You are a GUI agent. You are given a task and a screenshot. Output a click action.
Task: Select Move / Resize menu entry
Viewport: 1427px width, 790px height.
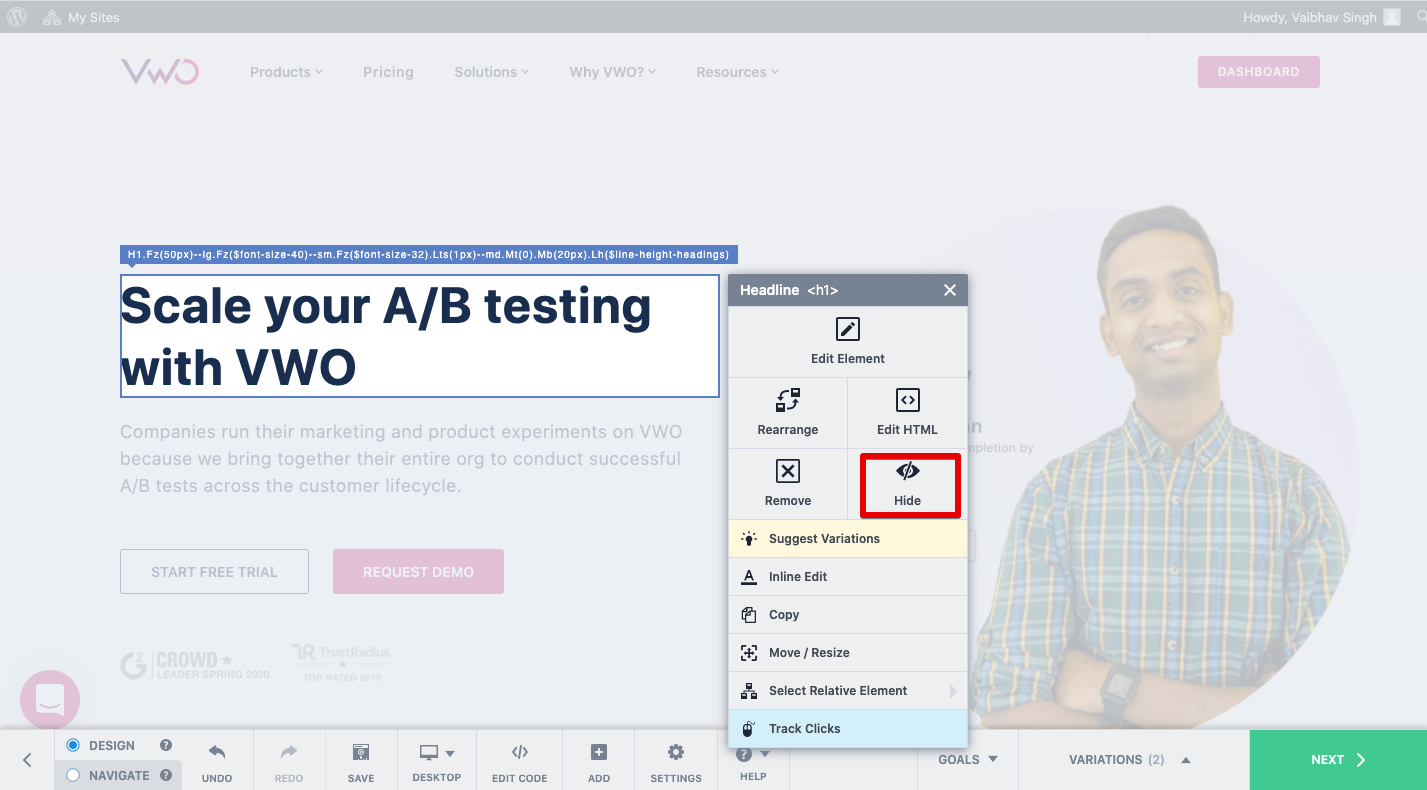click(848, 653)
